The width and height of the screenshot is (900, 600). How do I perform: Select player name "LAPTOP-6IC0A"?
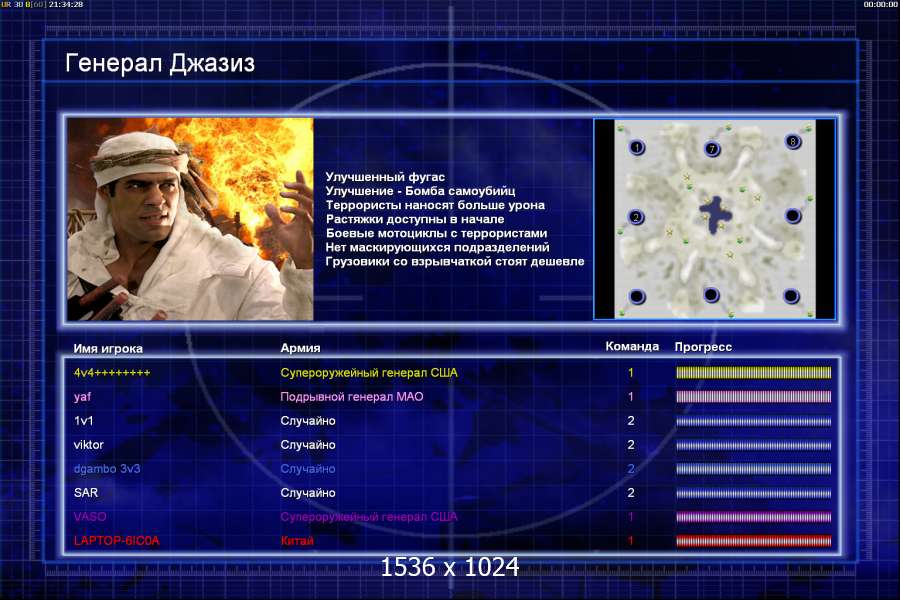(117, 541)
